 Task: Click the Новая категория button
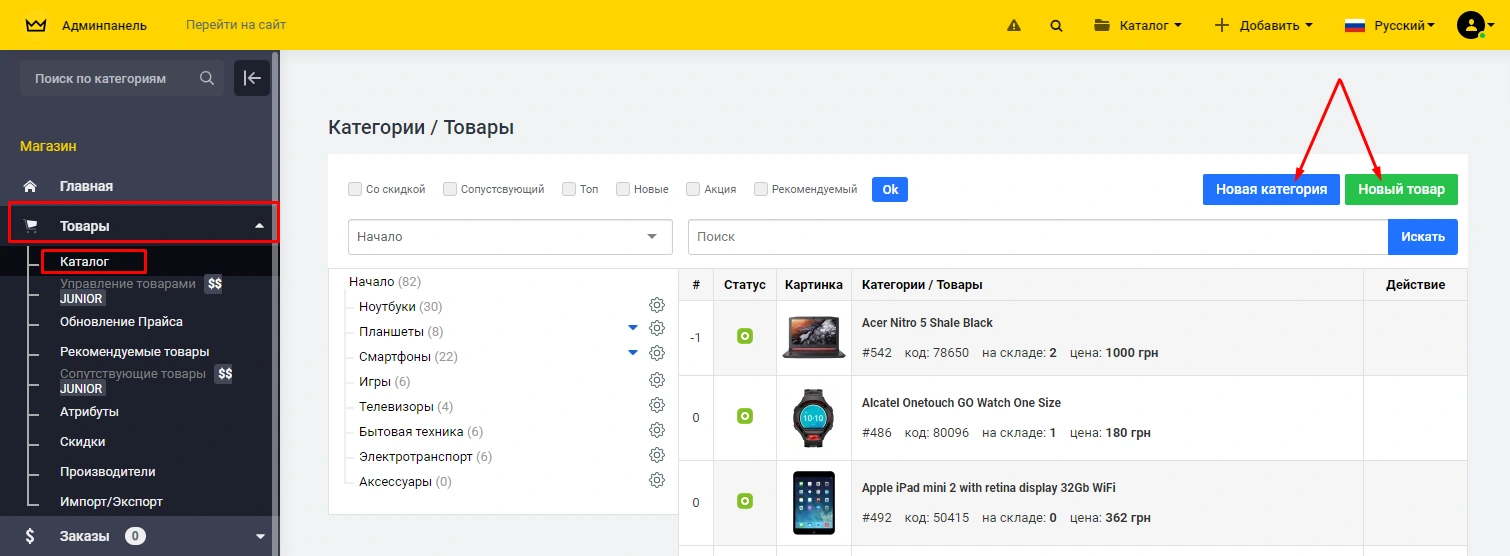(1271, 189)
